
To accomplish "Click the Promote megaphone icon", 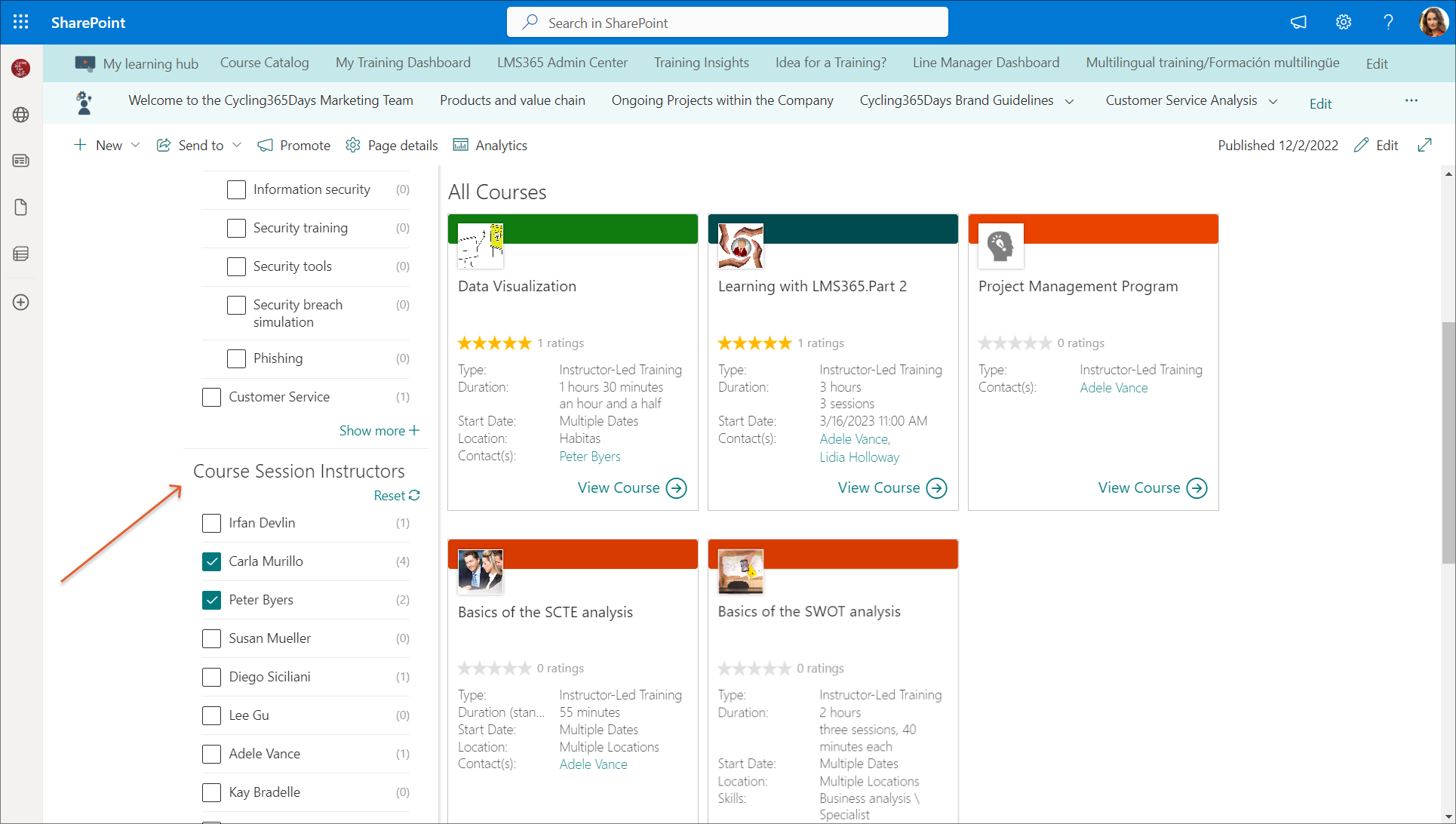I will pos(266,146).
